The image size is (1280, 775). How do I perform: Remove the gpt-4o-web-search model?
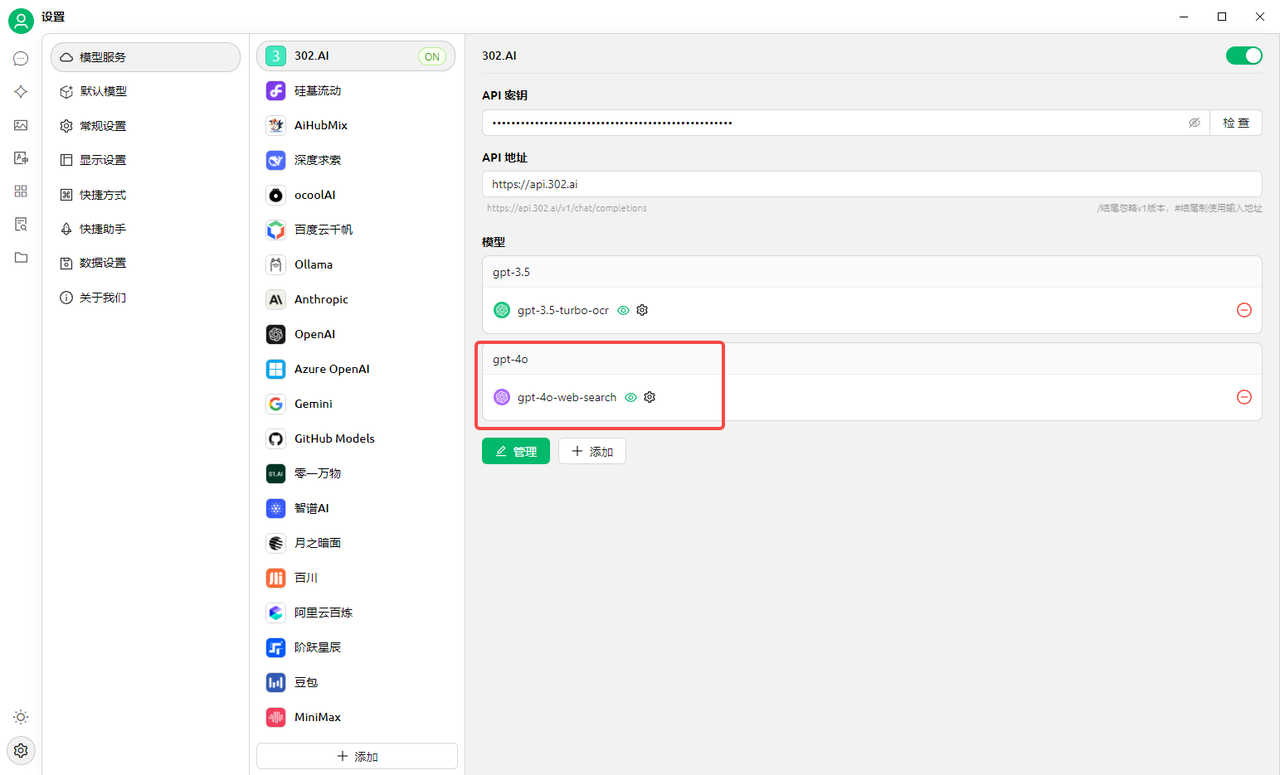click(1244, 397)
